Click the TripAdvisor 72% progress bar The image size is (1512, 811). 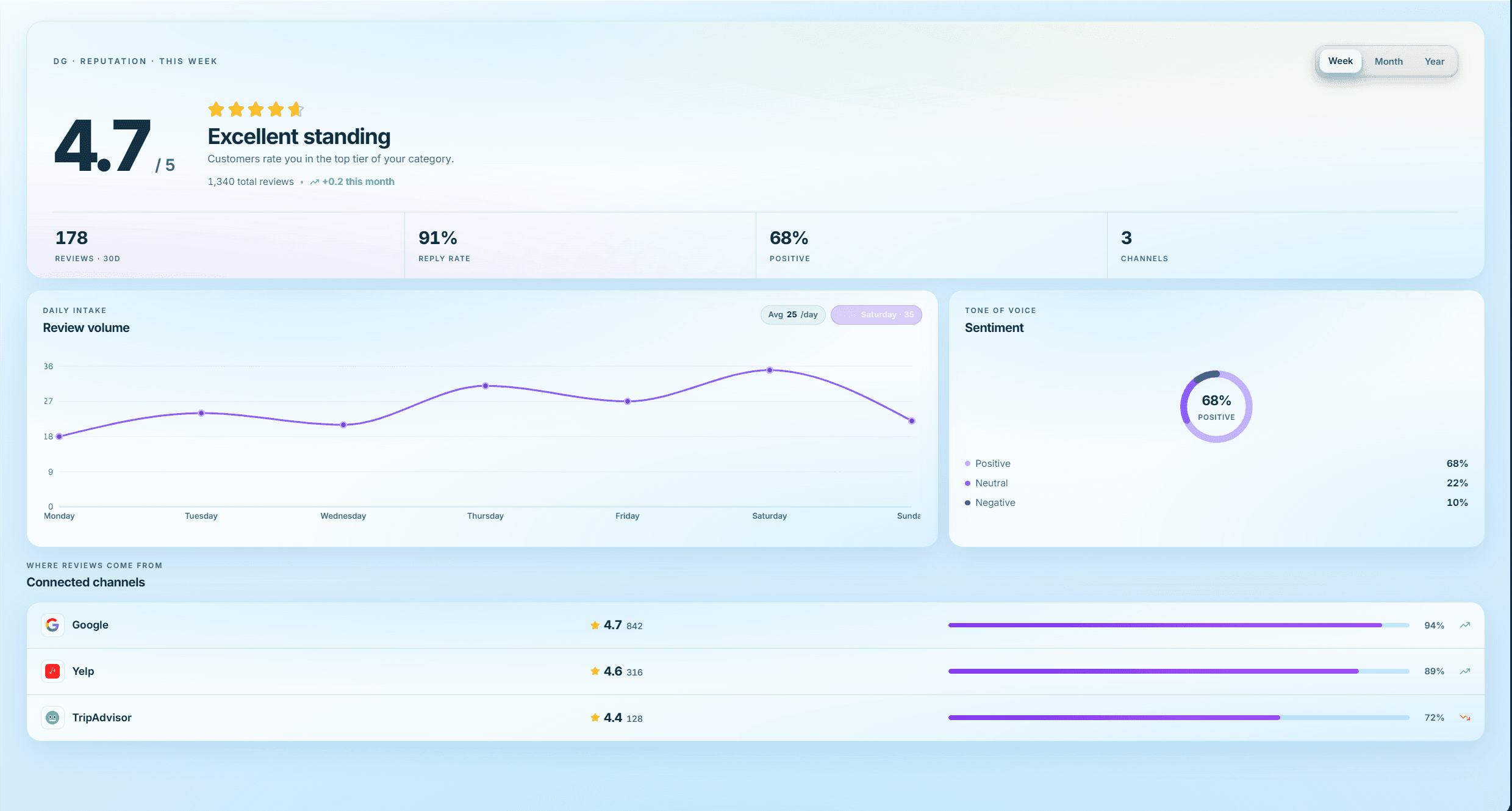[1178, 718]
